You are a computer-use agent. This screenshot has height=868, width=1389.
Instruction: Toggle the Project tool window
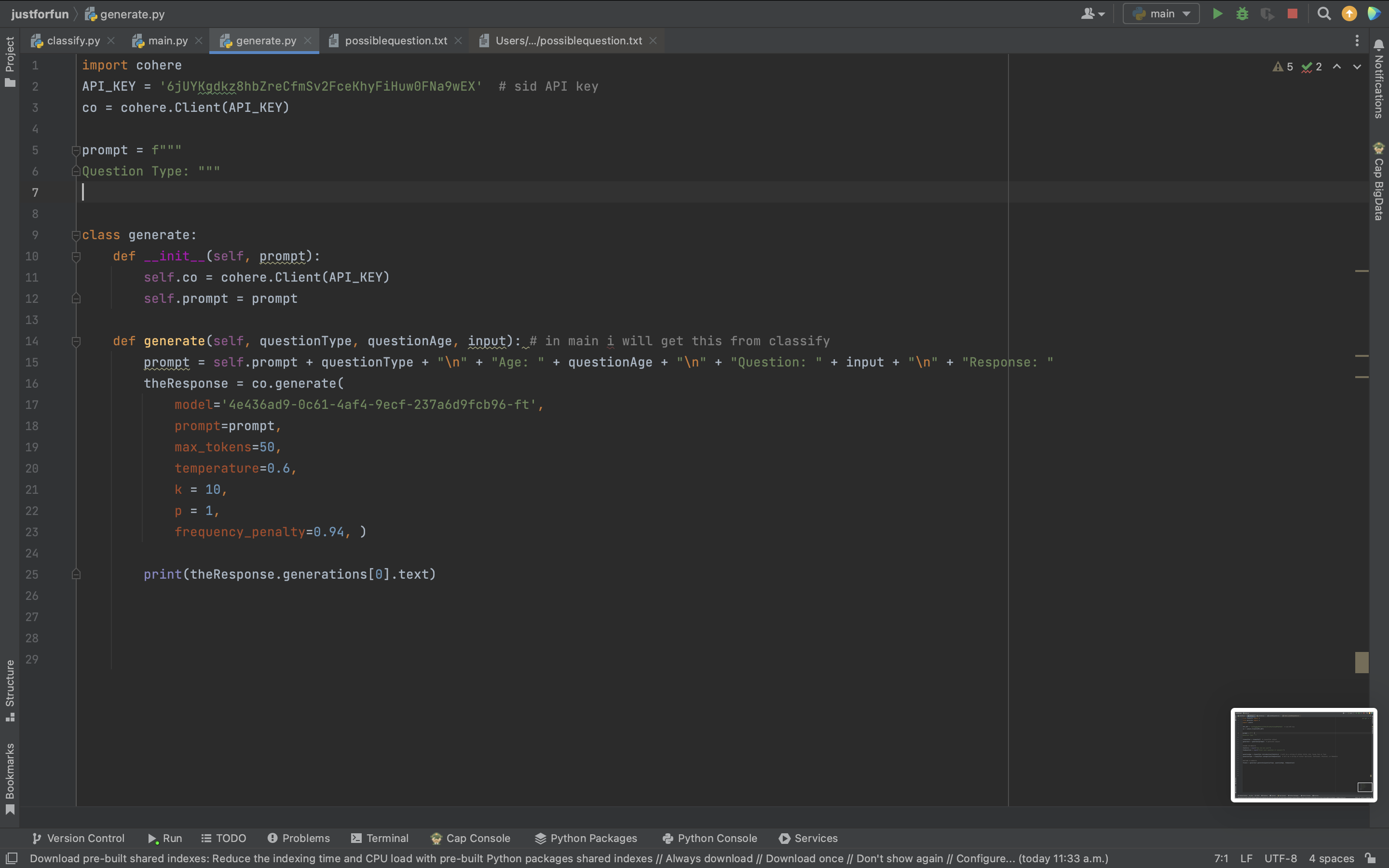[10, 61]
